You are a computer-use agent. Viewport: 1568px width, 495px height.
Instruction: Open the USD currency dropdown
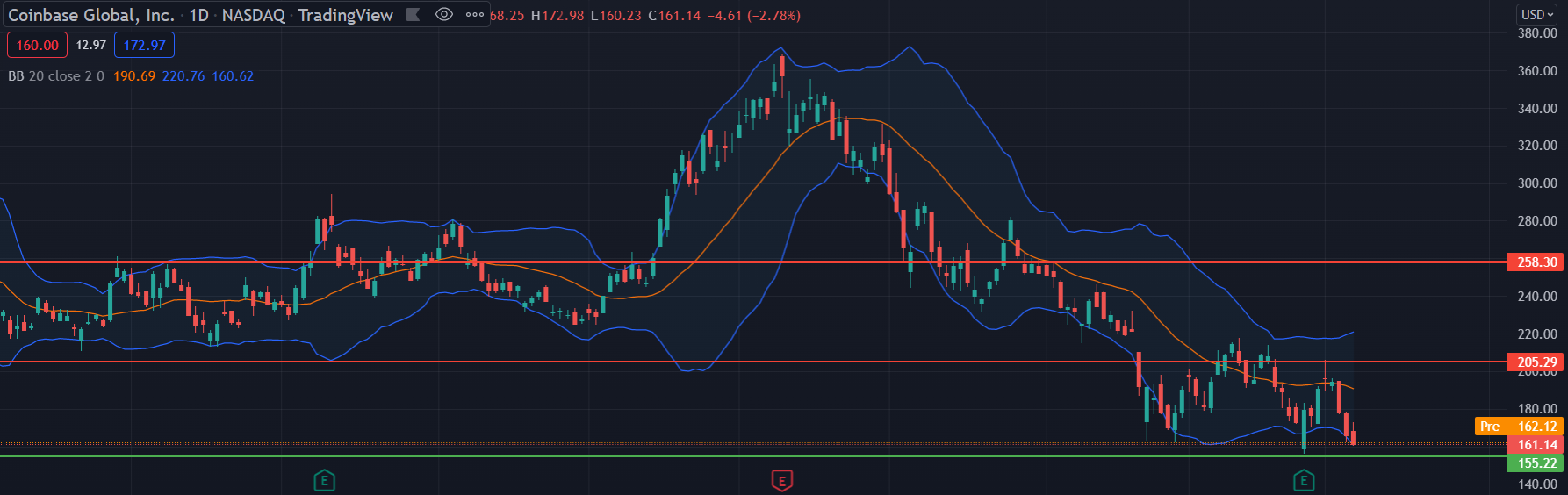[x=1537, y=14]
